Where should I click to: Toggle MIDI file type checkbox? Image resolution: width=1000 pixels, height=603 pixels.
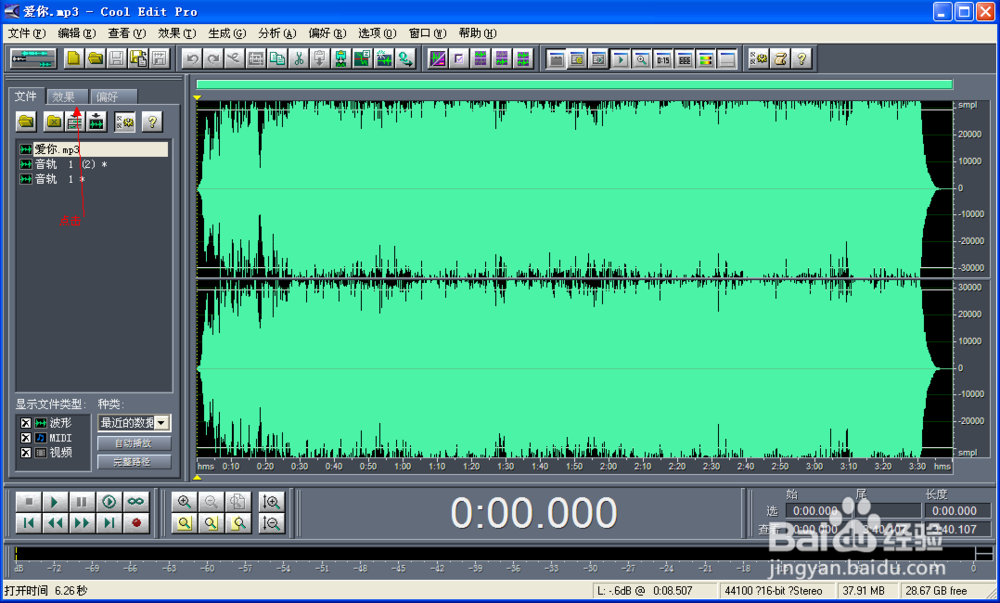[26, 438]
